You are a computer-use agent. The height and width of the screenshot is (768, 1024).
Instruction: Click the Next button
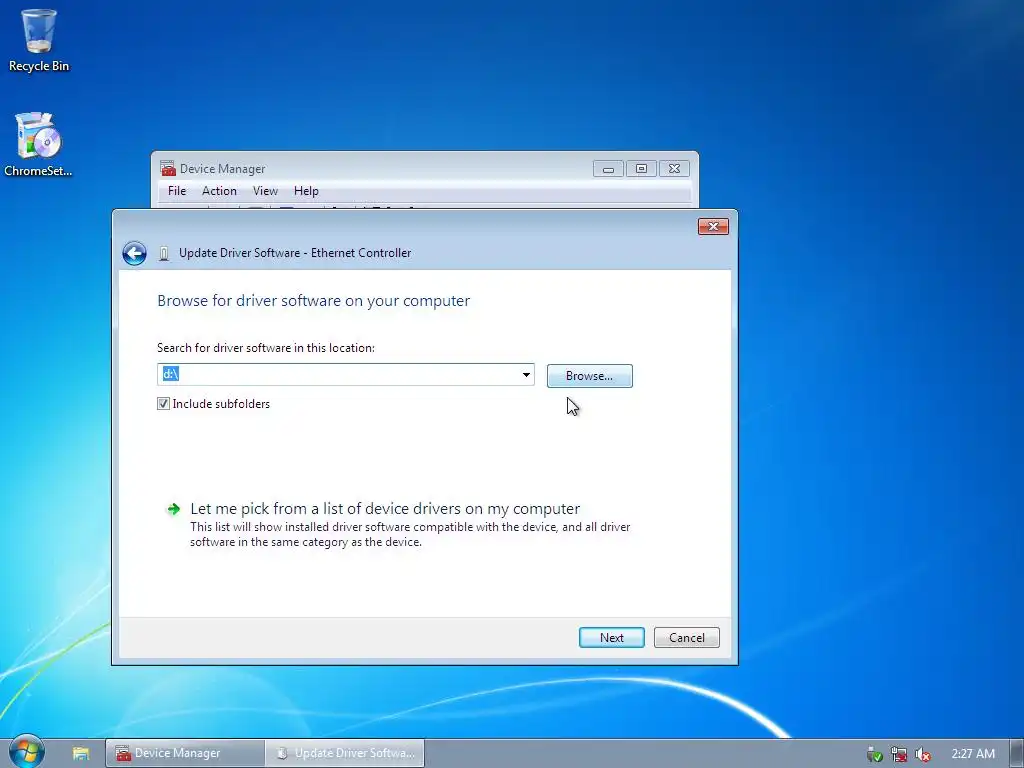pyautogui.click(x=612, y=637)
